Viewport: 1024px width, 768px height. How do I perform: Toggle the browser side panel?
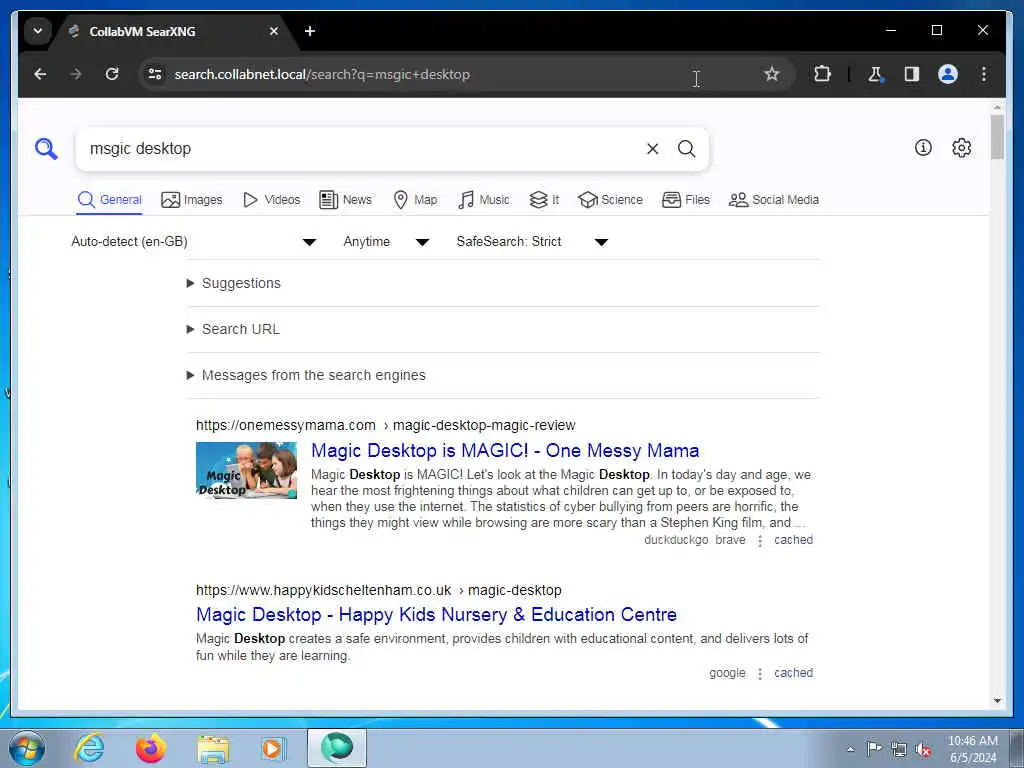[x=912, y=74]
